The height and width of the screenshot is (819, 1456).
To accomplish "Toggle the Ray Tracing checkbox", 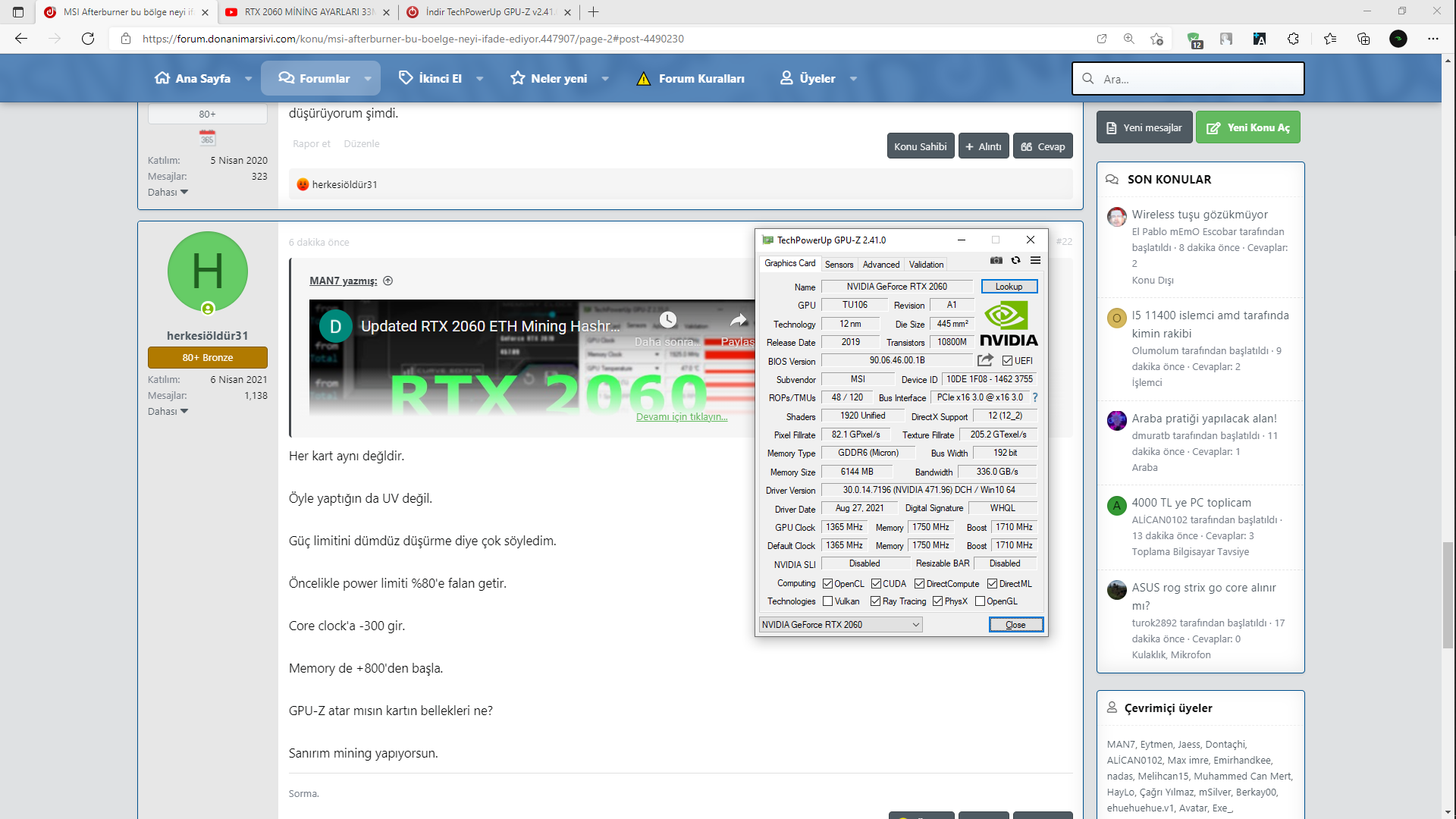I will tap(875, 601).
